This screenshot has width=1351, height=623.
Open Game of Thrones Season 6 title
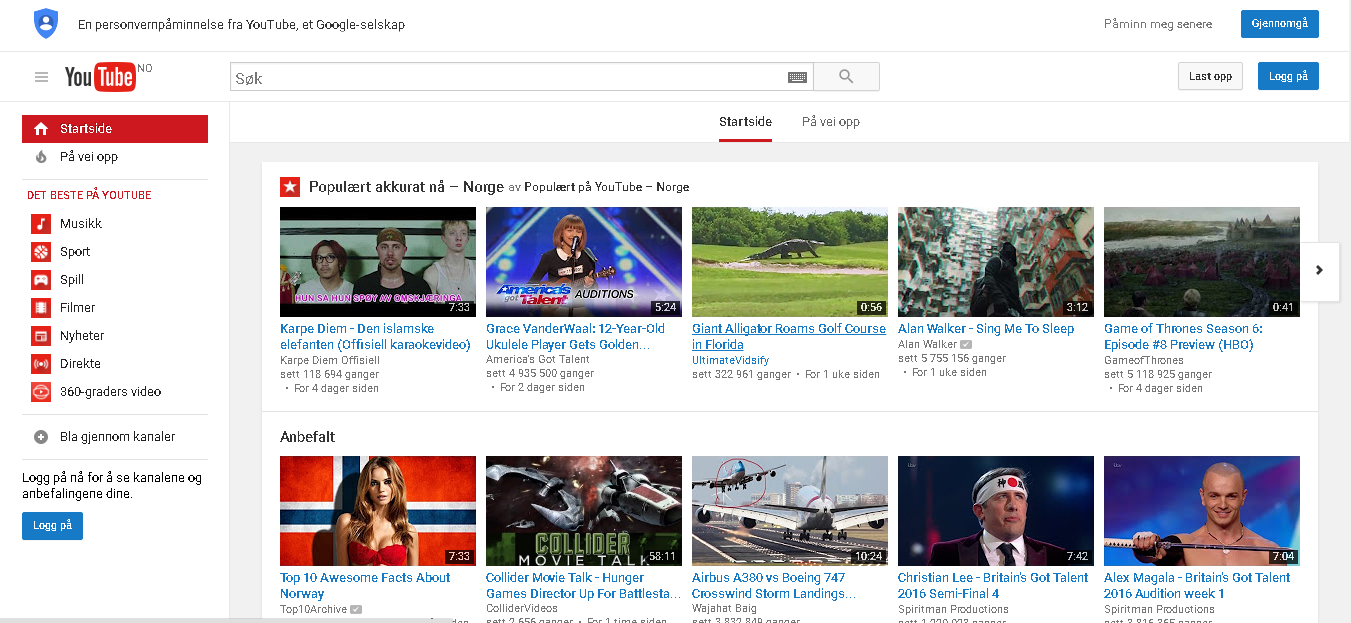1183,337
